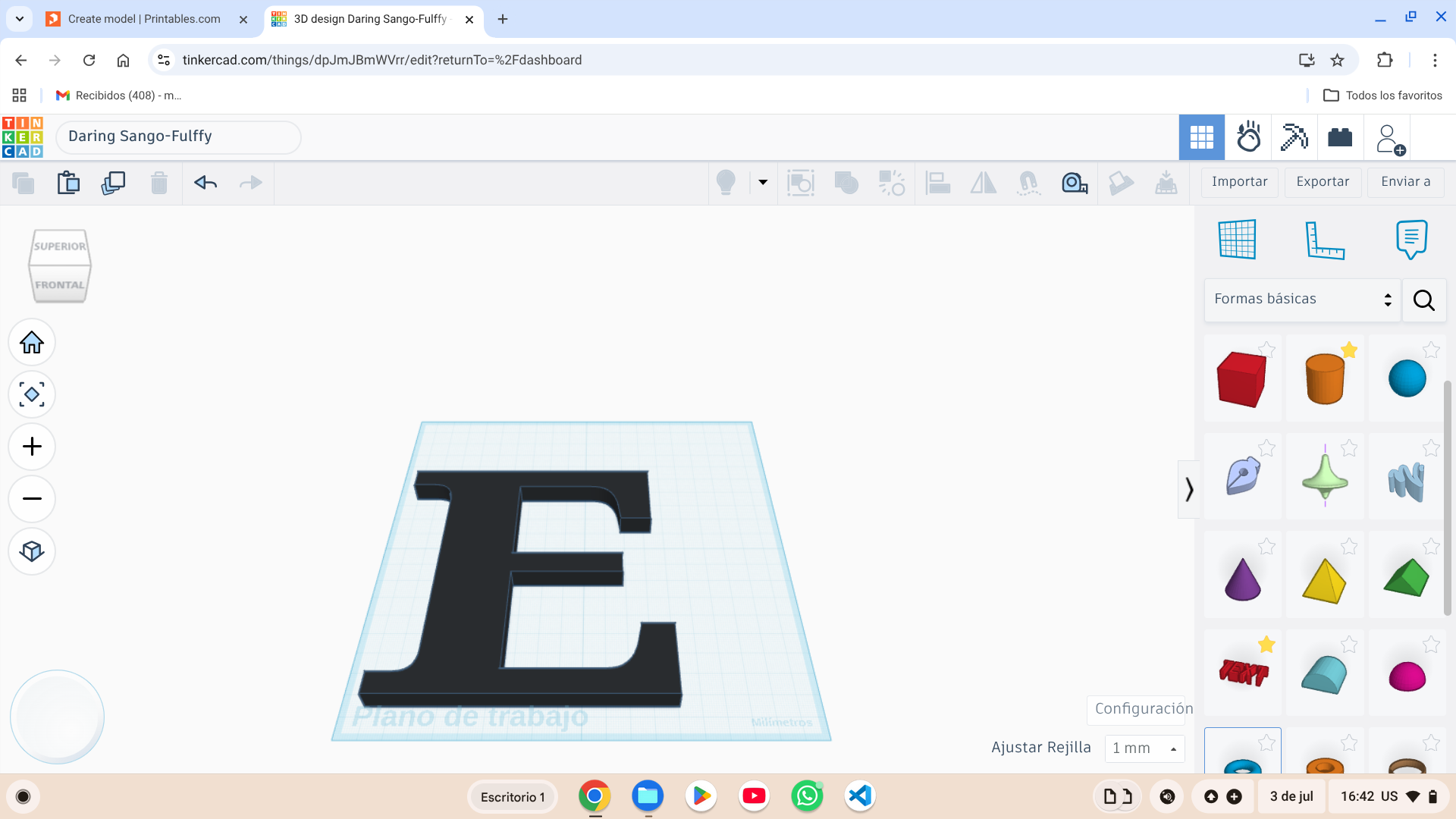This screenshot has width=1456, height=819.
Task: Click the Daring Sango-Fulffy name field
Action: pos(178,137)
